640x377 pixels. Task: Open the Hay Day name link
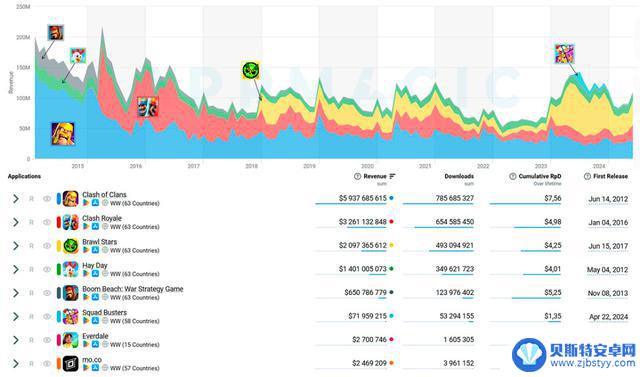coord(95,266)
